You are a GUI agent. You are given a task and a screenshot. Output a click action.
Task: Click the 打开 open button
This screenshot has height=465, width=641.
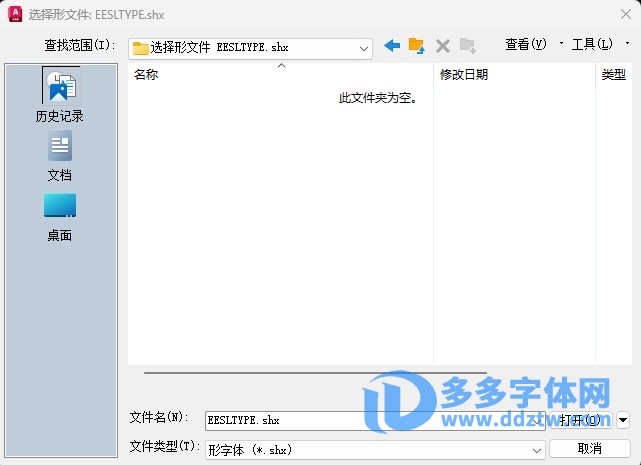[x=580, y=420]
